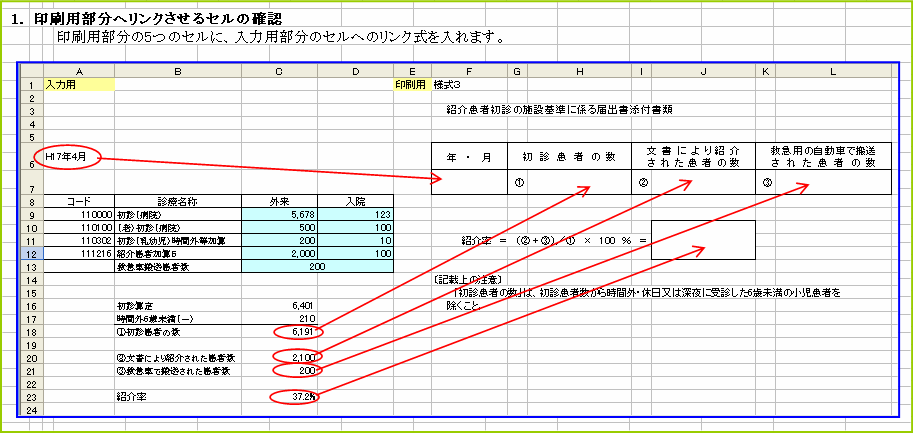Image resolution: width=913 pixels, height=433 pixels.
Task: Click the empty 紹介率 result box
Action: pos(703,240)
